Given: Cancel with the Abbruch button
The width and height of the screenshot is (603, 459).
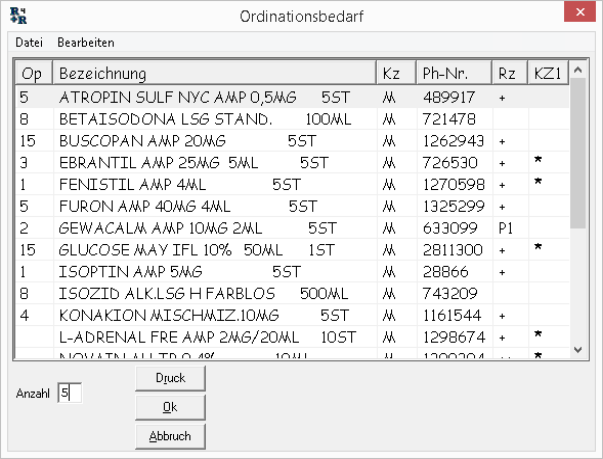Looking at the screenshot, I should pyautogui.click(x=170, y=436).
